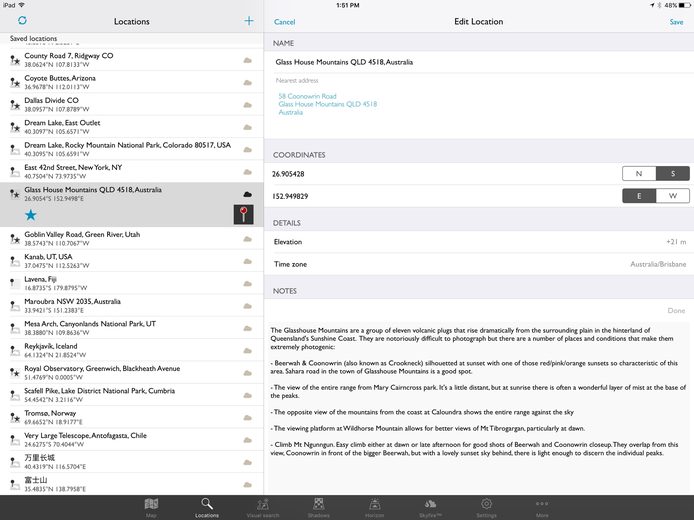Select Royal Observatory, Greenwich location

click(x=131, y=373)
